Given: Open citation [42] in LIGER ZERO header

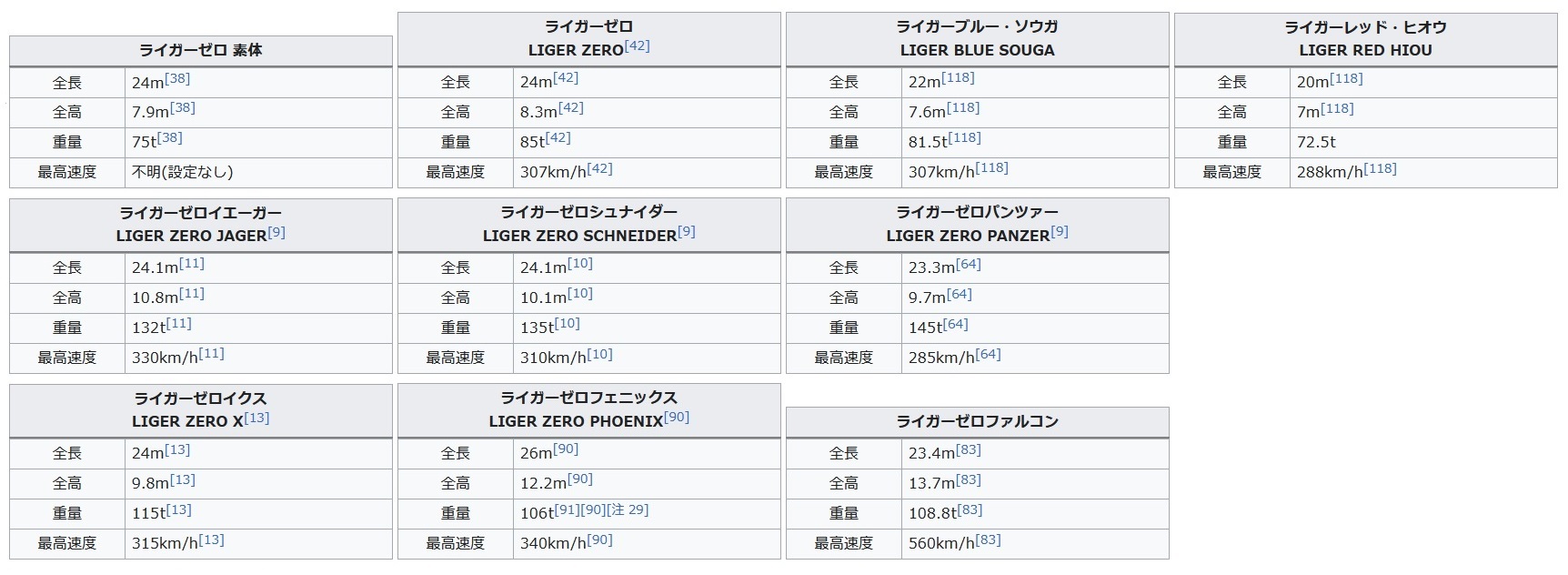Looking at the screenshot, I should pos(637,45).
